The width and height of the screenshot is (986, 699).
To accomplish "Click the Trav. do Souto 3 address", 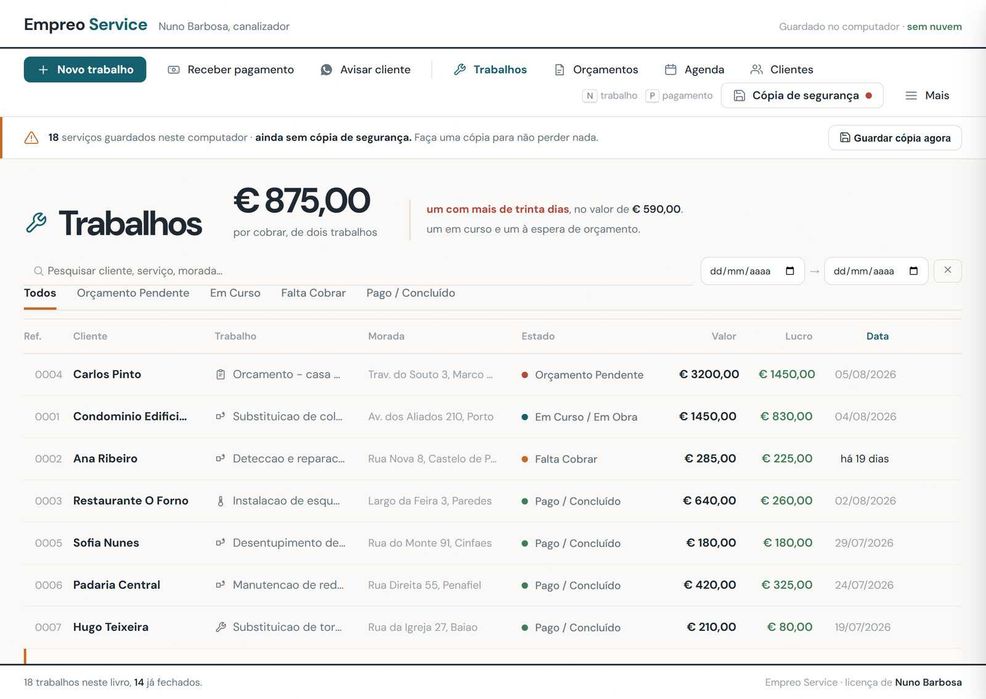I will click(x=430, y=375).
